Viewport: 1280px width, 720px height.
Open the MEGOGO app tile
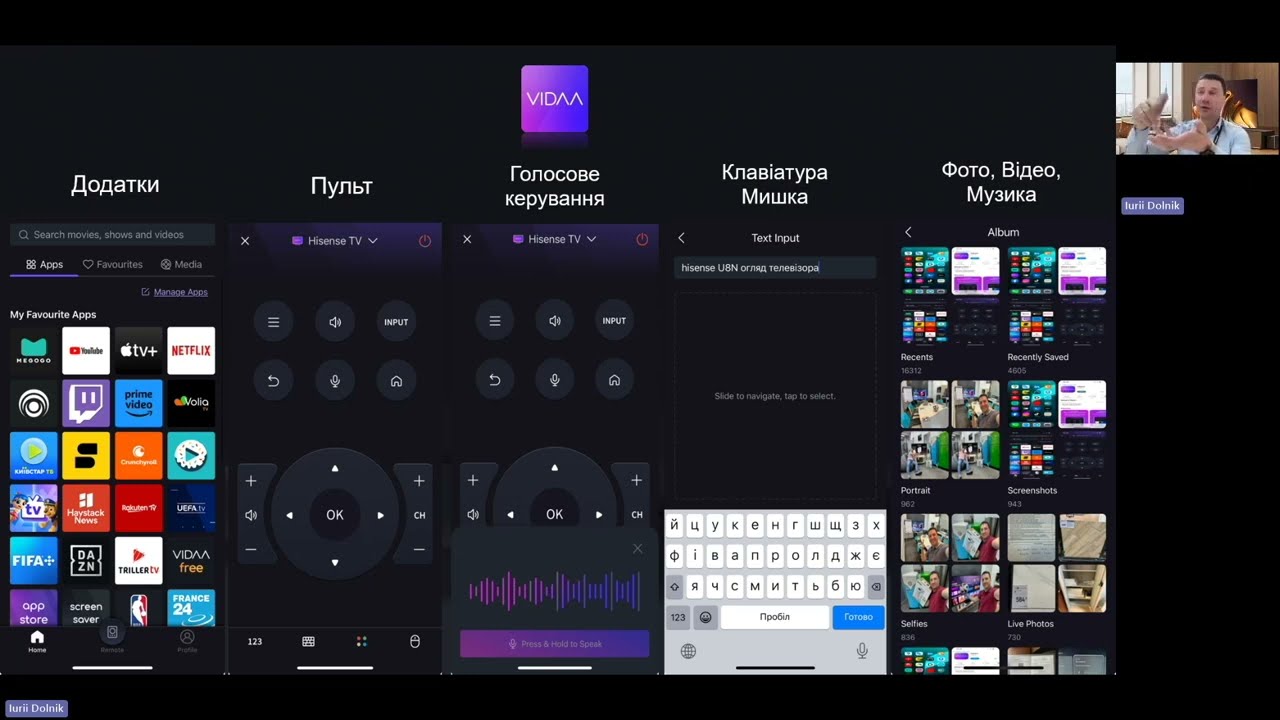(x=34, y=350)
